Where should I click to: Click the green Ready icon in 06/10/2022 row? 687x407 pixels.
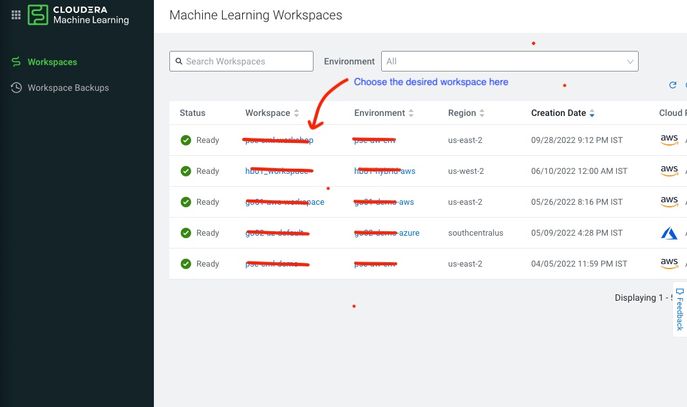[x=186, y=171]
